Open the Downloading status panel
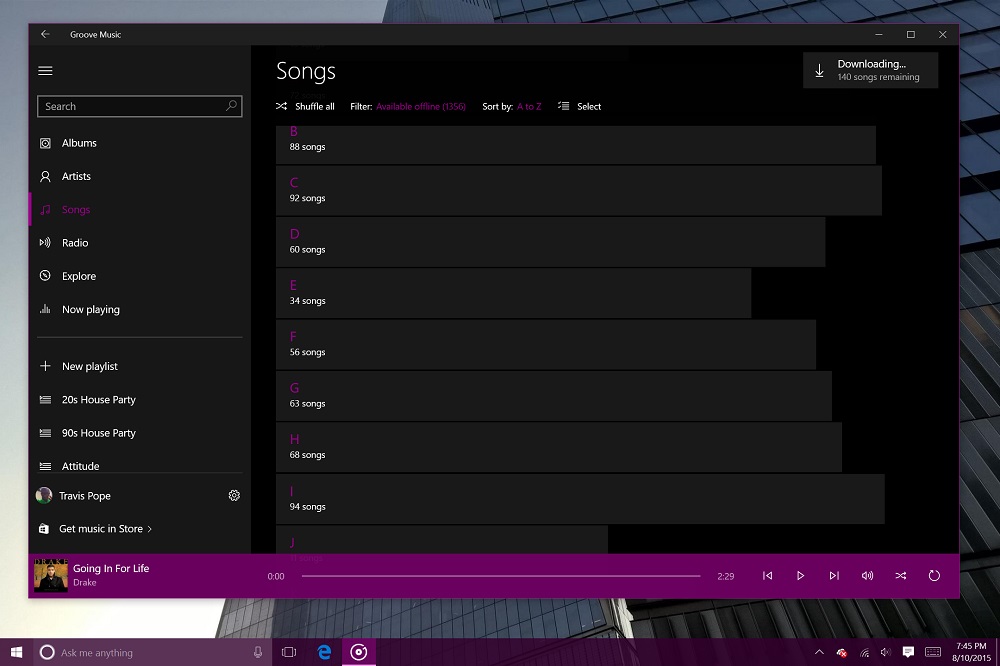 coord(871,70)
